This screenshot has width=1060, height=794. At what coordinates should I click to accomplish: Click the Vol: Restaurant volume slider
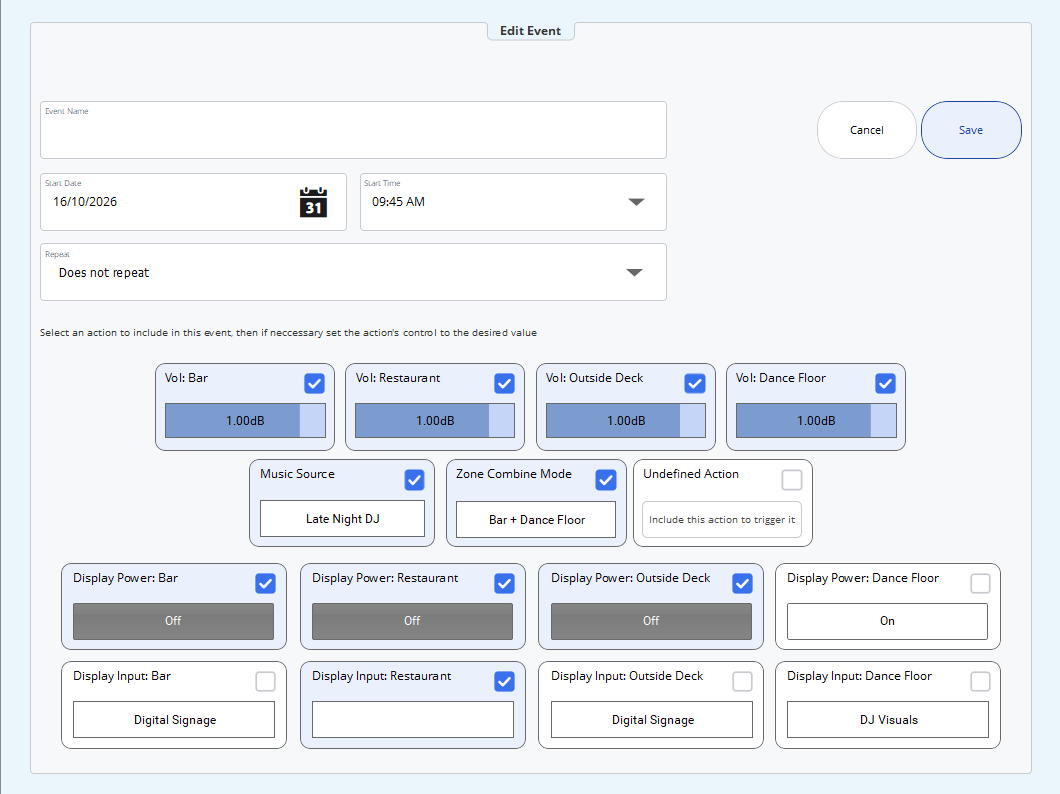tap(435, 420)
